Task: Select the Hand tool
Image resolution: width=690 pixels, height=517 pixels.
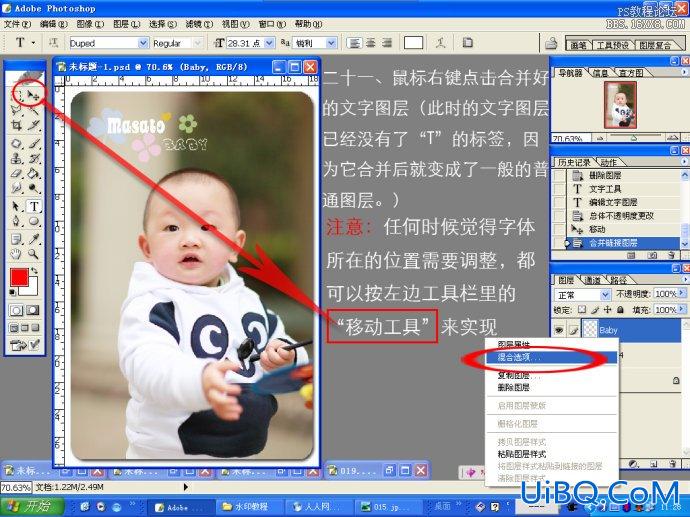Action: [17, 254]
